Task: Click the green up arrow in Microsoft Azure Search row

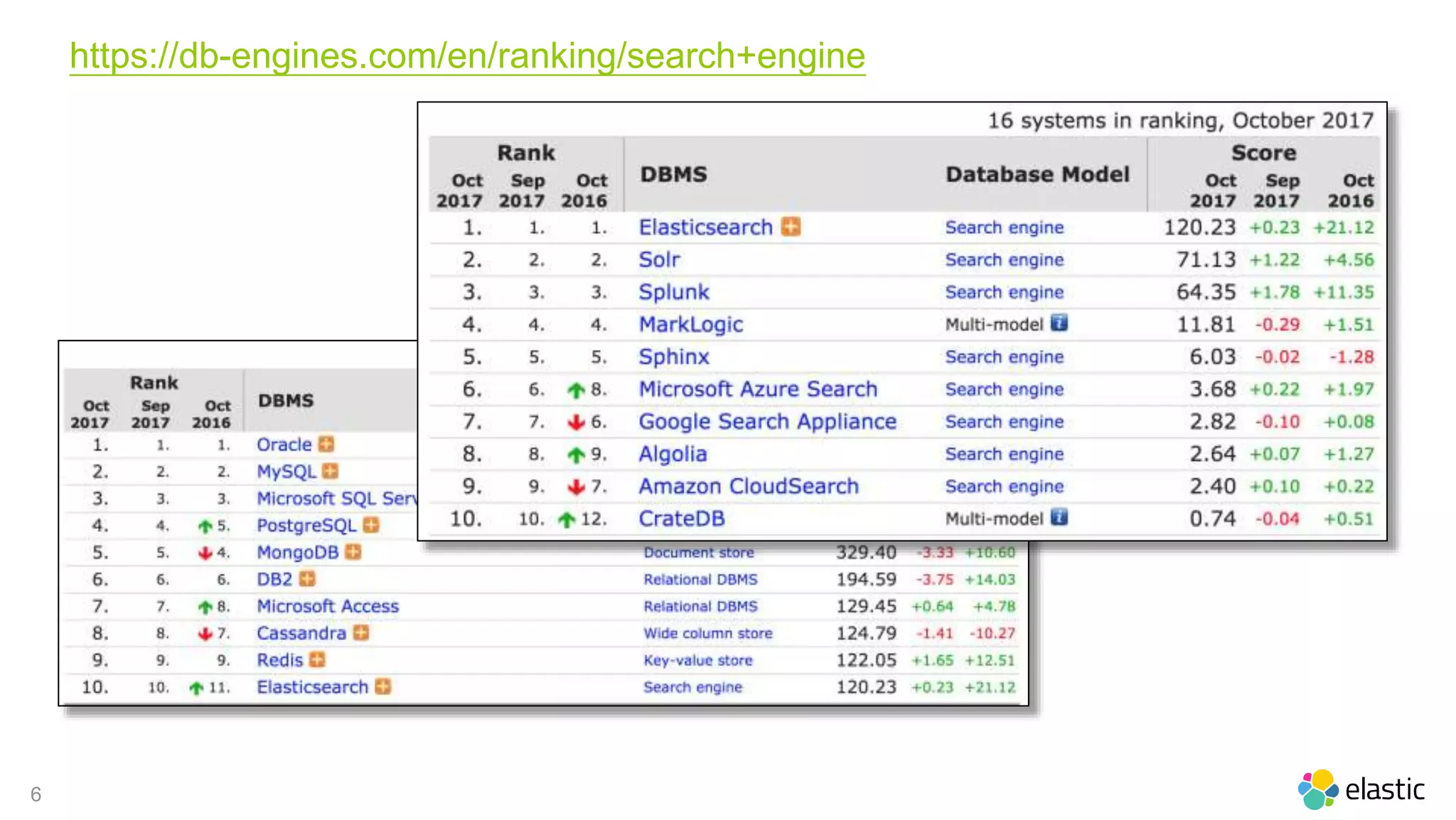Action: pyautogui.click(x=576, y=390)
